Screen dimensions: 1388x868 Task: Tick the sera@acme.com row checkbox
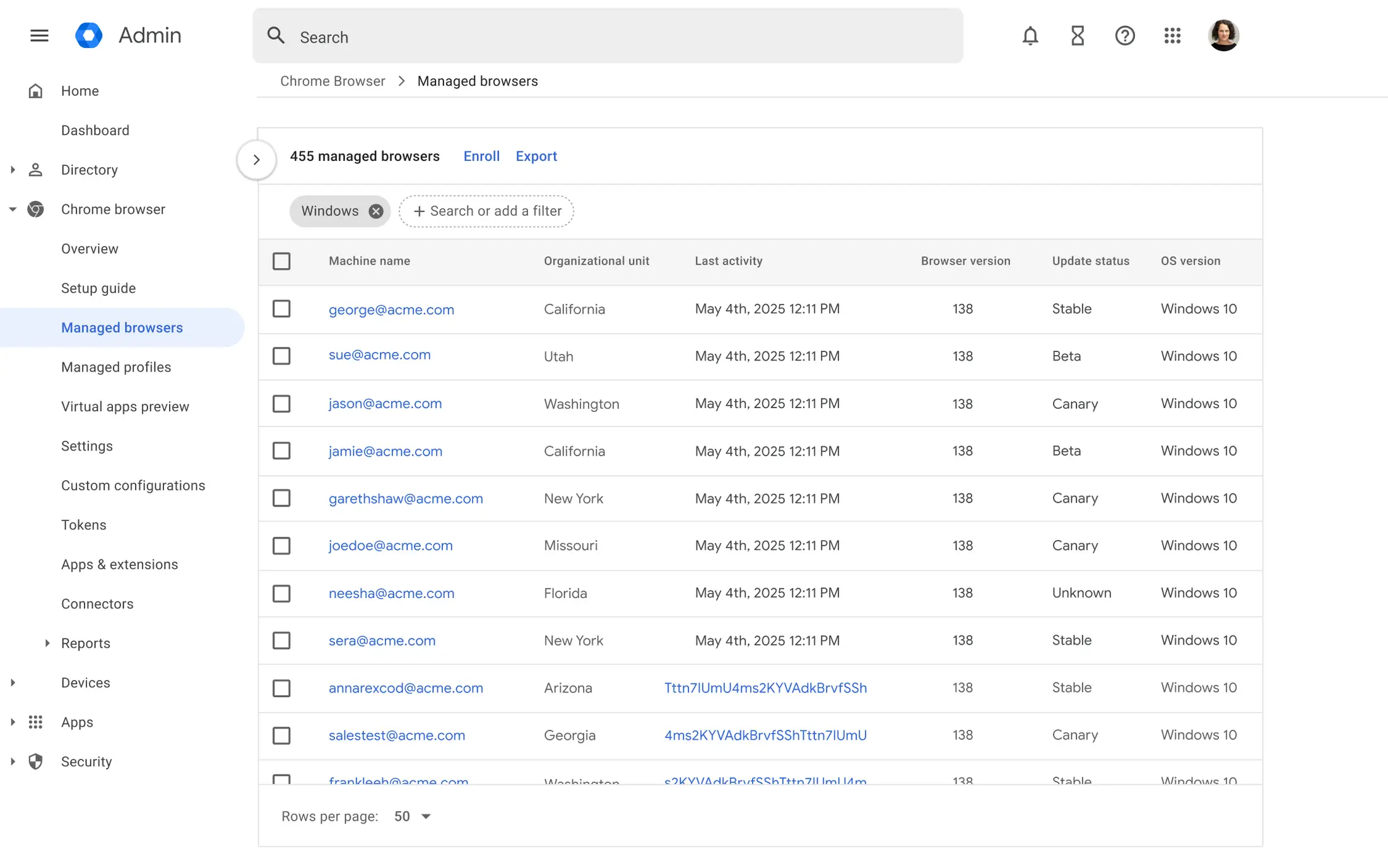pyautogui.click(x=281, y=641)
